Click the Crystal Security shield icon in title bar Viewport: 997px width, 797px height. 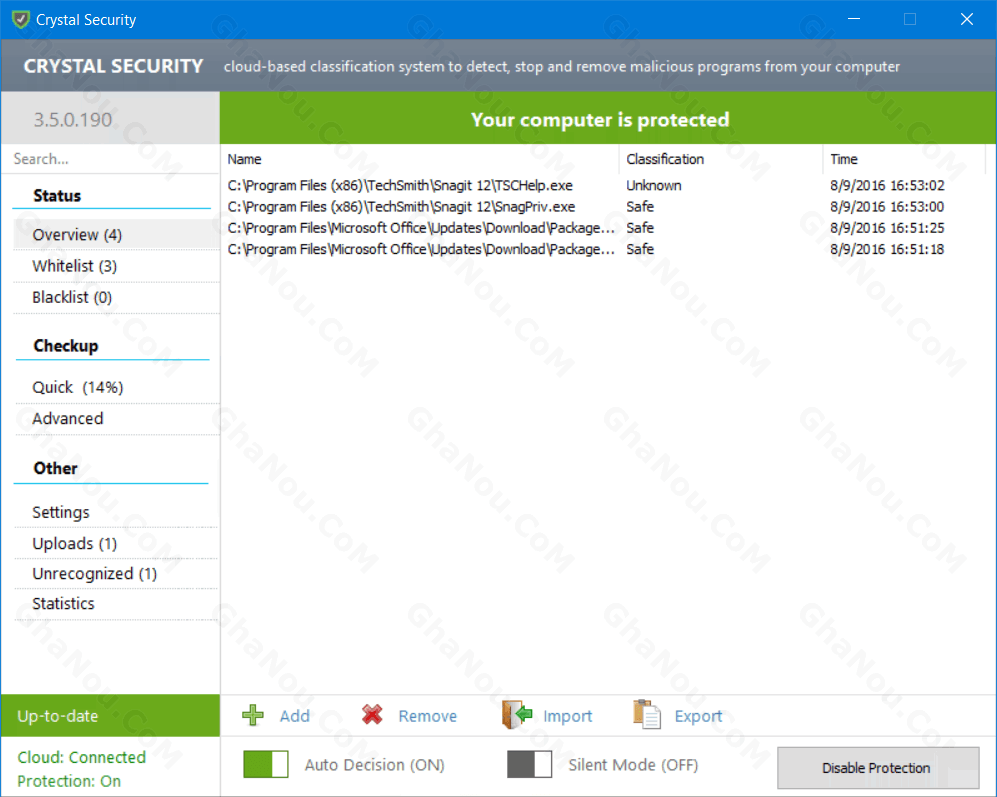click(x=20, y=19)
